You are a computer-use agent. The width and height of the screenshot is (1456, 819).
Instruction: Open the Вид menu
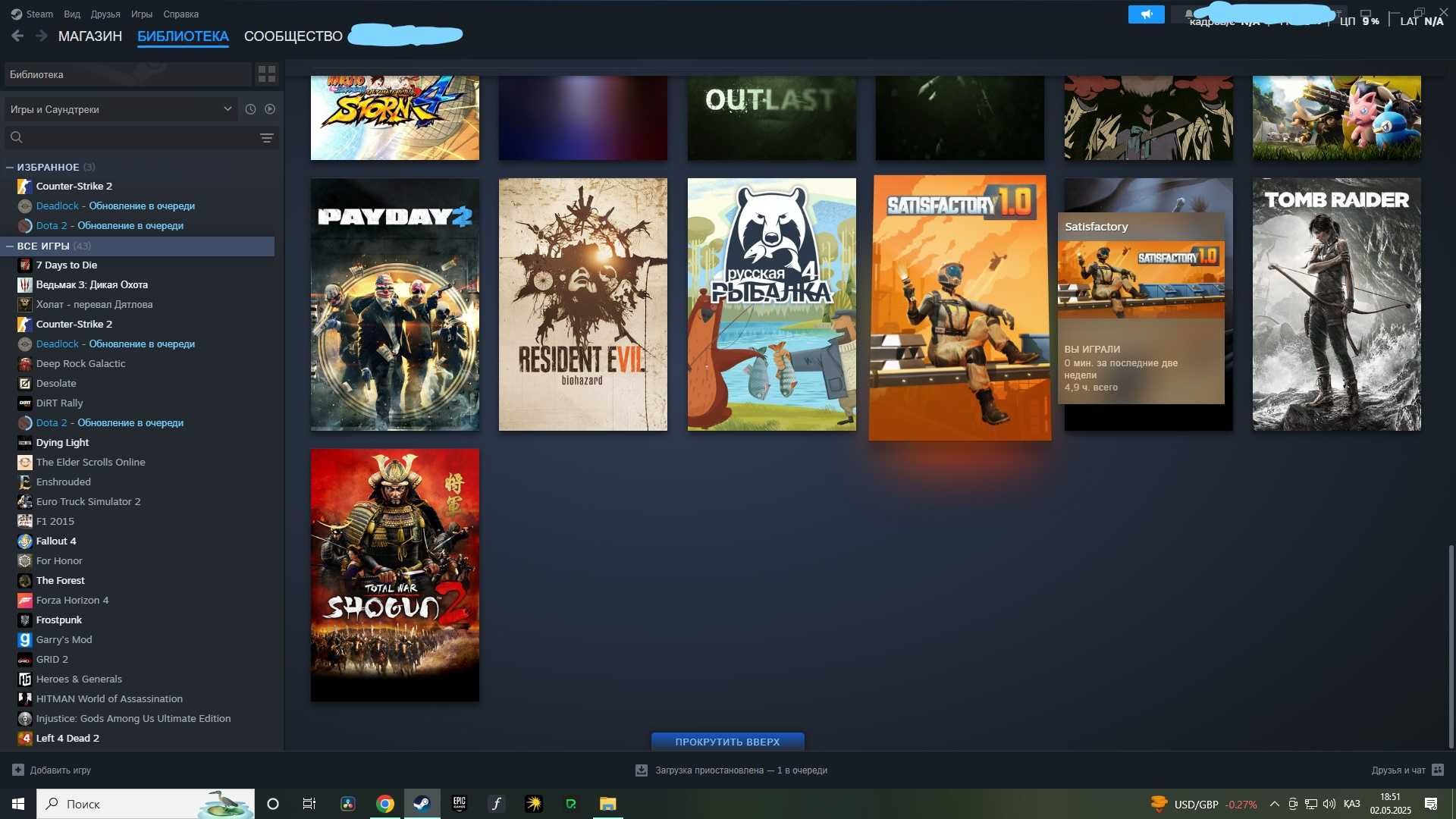pos(72,14)
